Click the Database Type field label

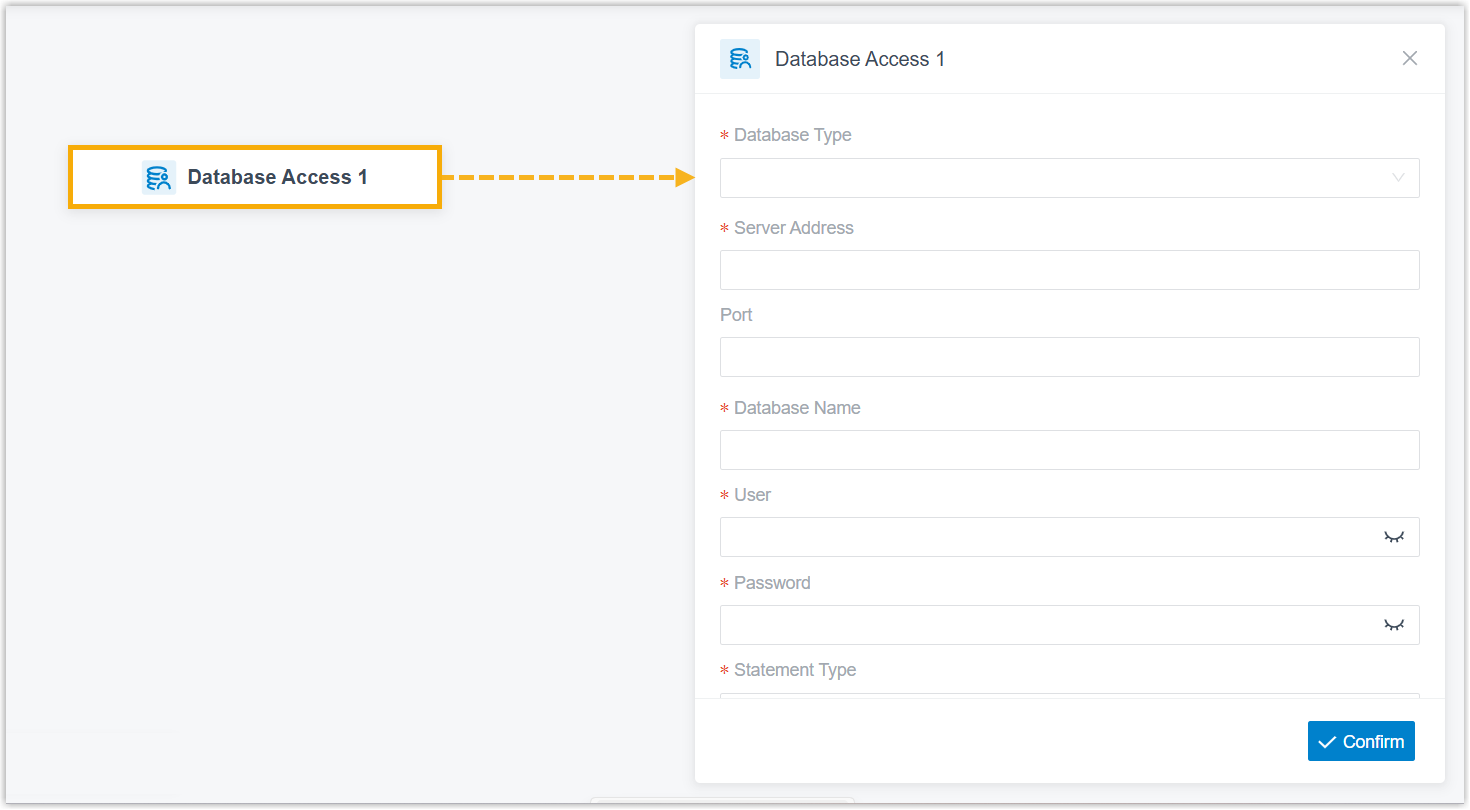[792, 135]
